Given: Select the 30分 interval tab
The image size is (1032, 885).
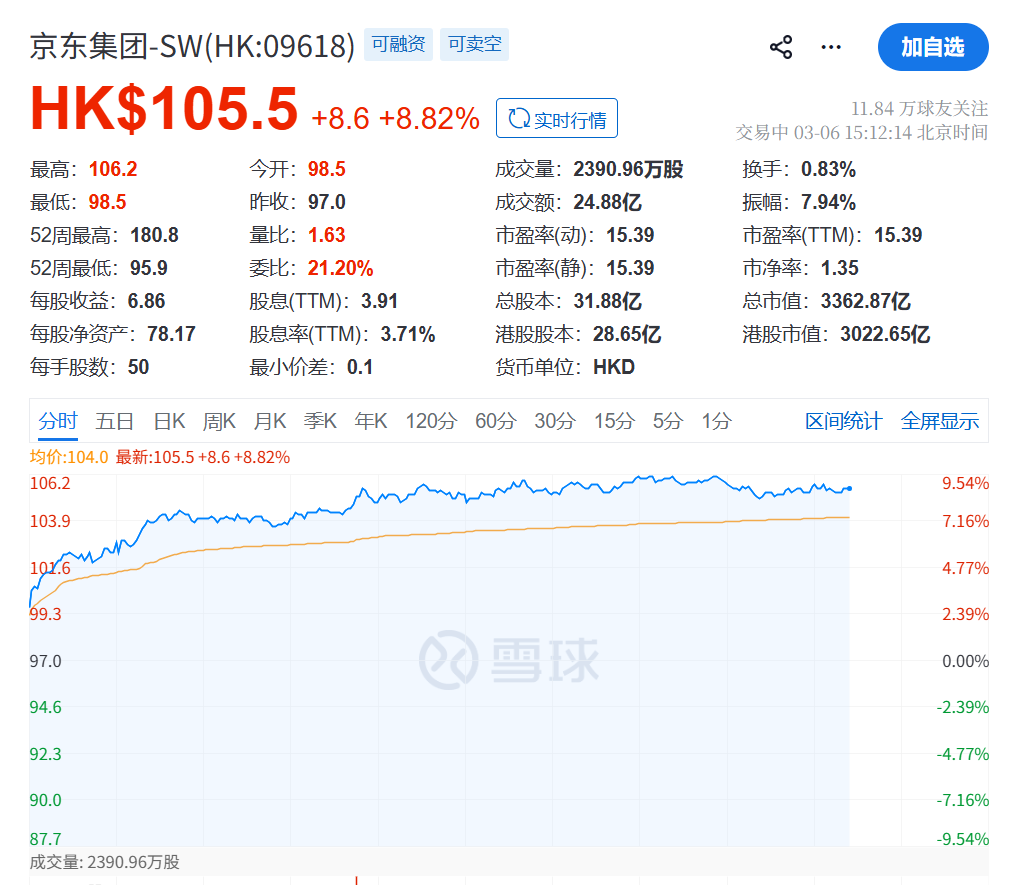Looking at the screenshot, I should 554,421.
